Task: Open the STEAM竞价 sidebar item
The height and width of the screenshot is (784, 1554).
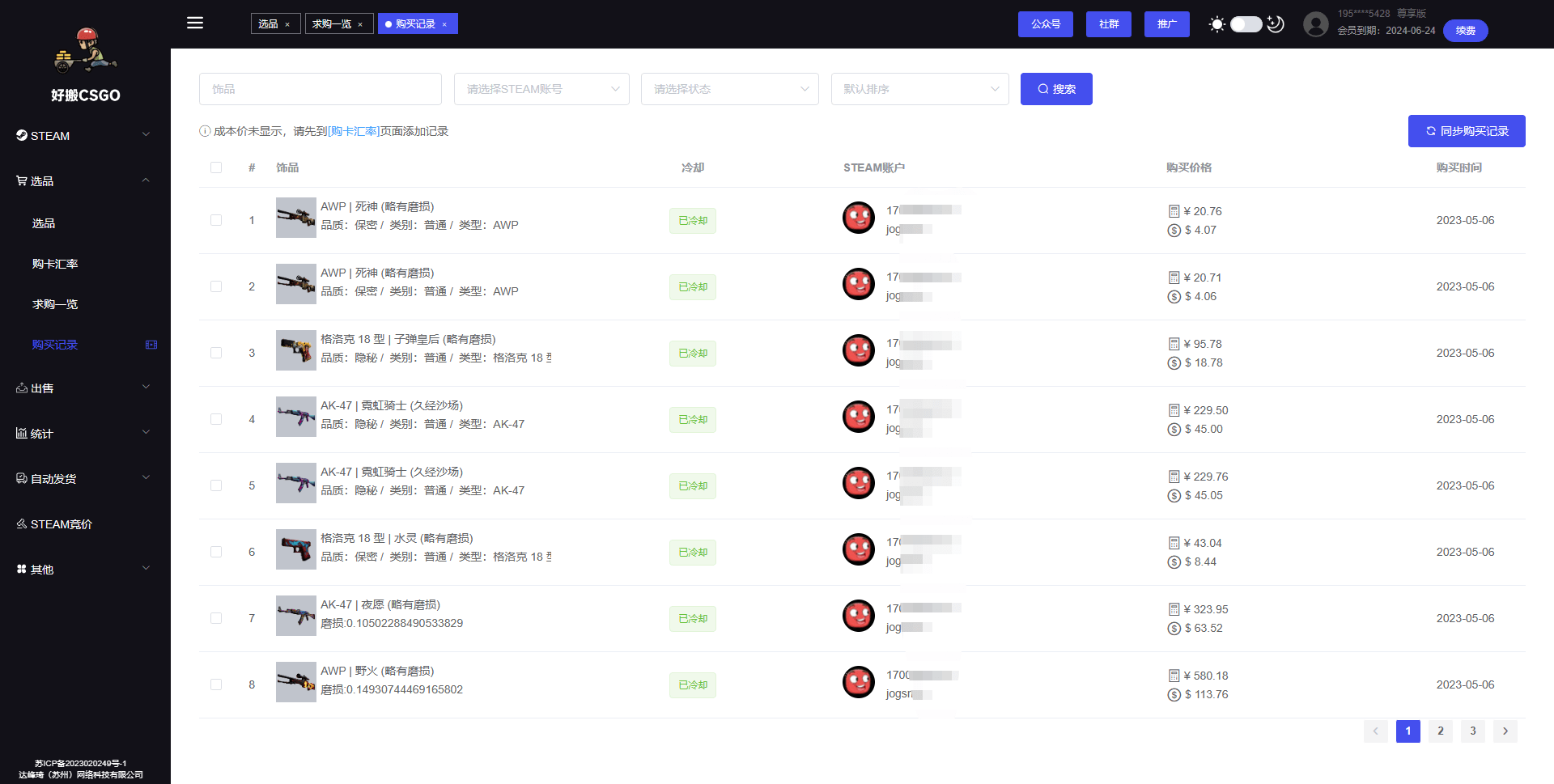Action: pyautogui.click(x=85, y=524)
